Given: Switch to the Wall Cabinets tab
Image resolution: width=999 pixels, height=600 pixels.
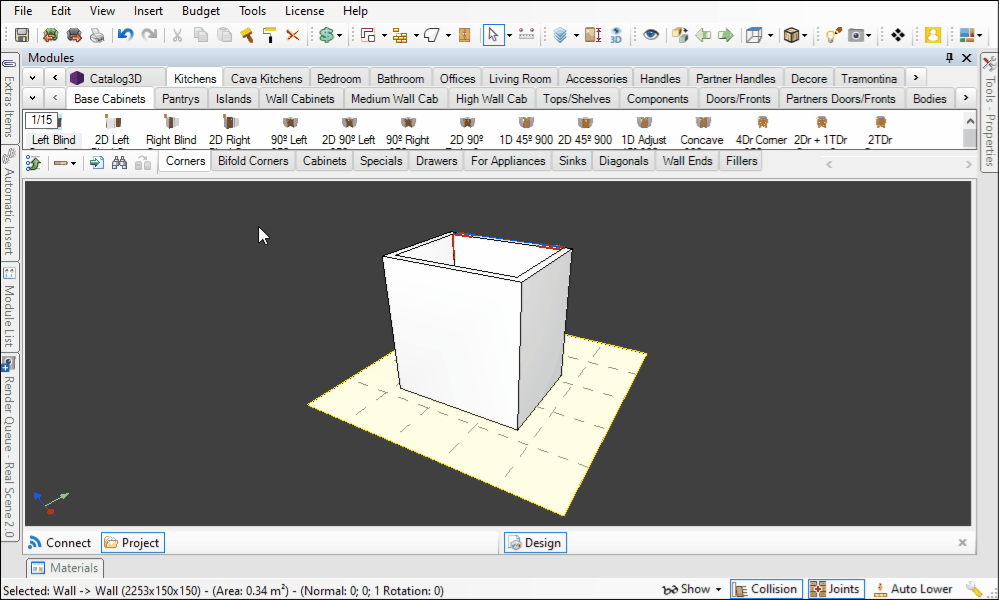Looking at the screenshot, I should pos(299,99).
